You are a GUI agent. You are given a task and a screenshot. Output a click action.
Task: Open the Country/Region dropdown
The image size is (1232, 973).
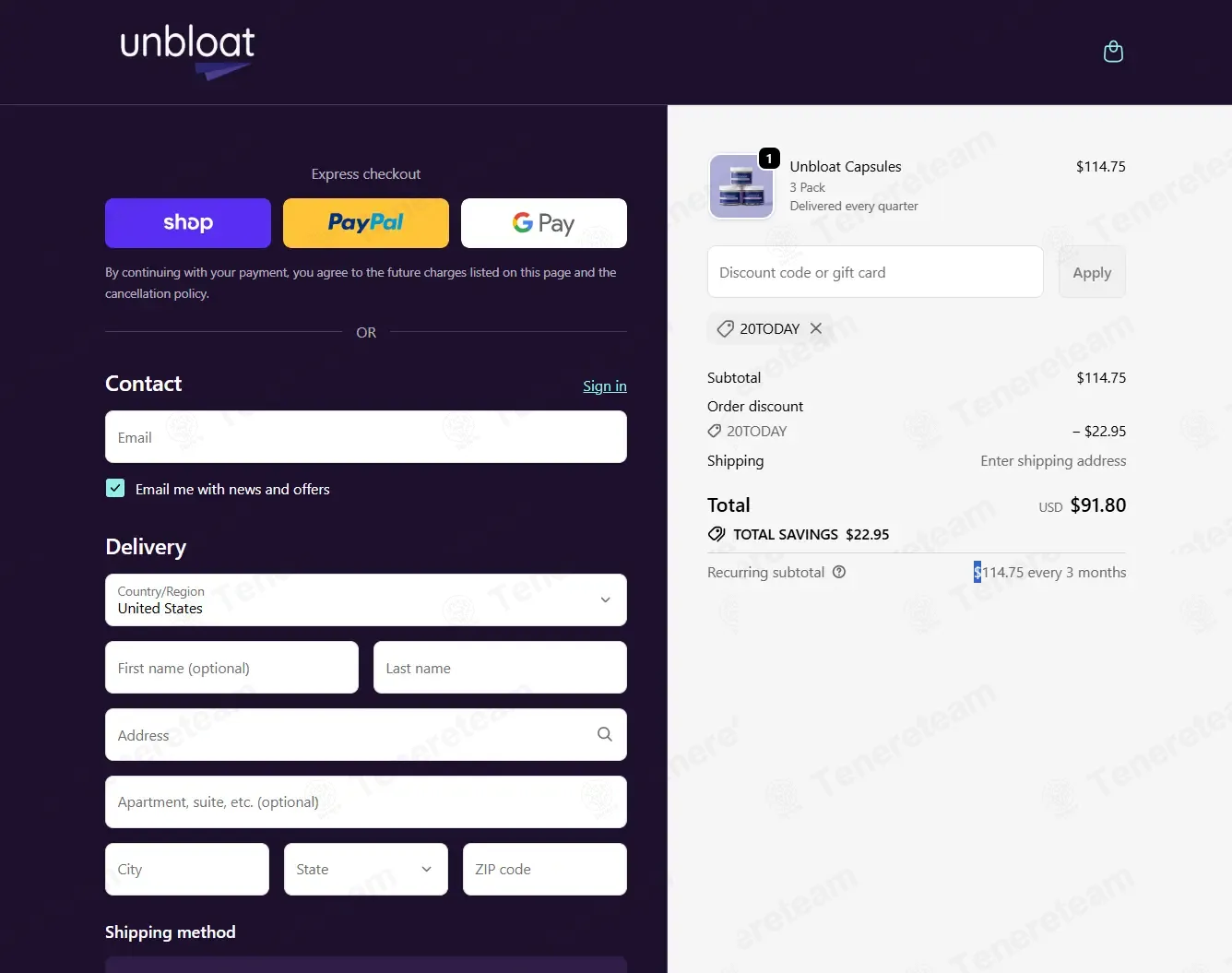[x=366, y=600]
